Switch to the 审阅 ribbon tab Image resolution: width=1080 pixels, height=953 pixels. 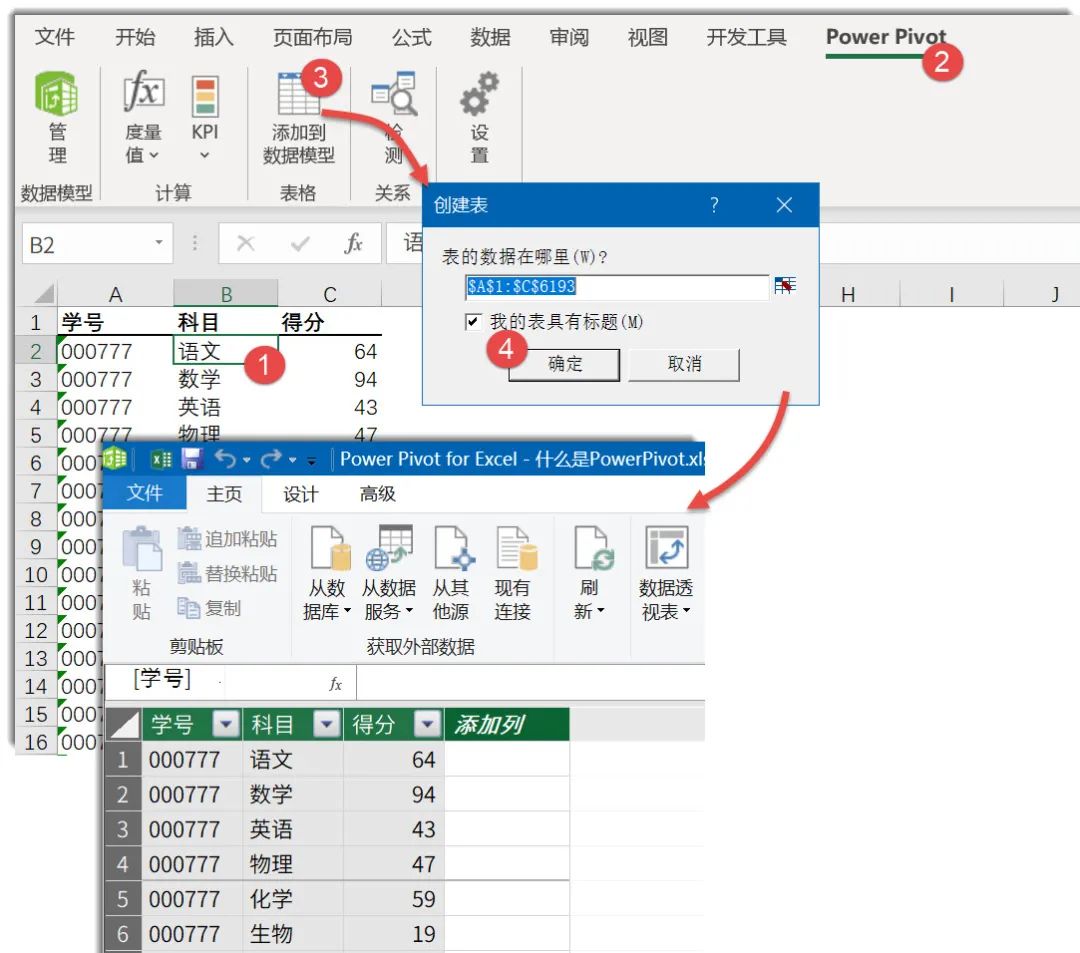tap(569, 36)
